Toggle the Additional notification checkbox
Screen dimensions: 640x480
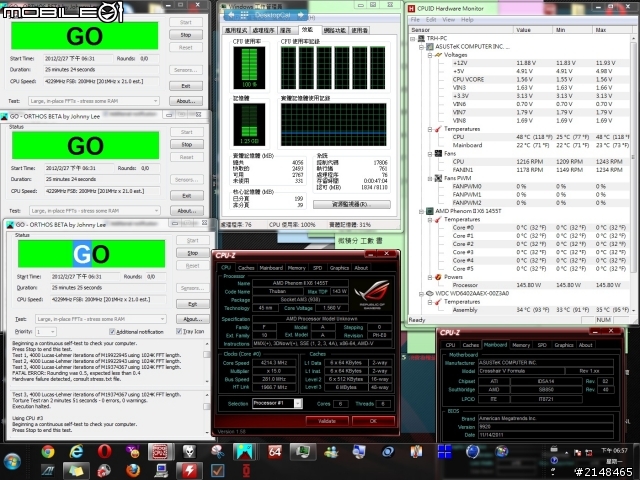click(112, 331)
